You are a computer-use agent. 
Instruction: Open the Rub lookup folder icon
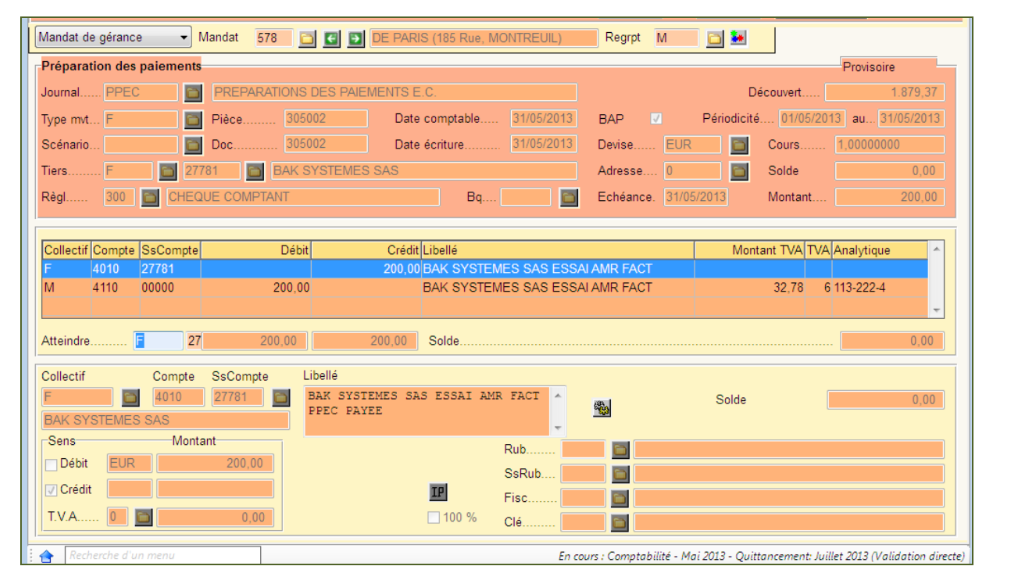tap(620, 450)
